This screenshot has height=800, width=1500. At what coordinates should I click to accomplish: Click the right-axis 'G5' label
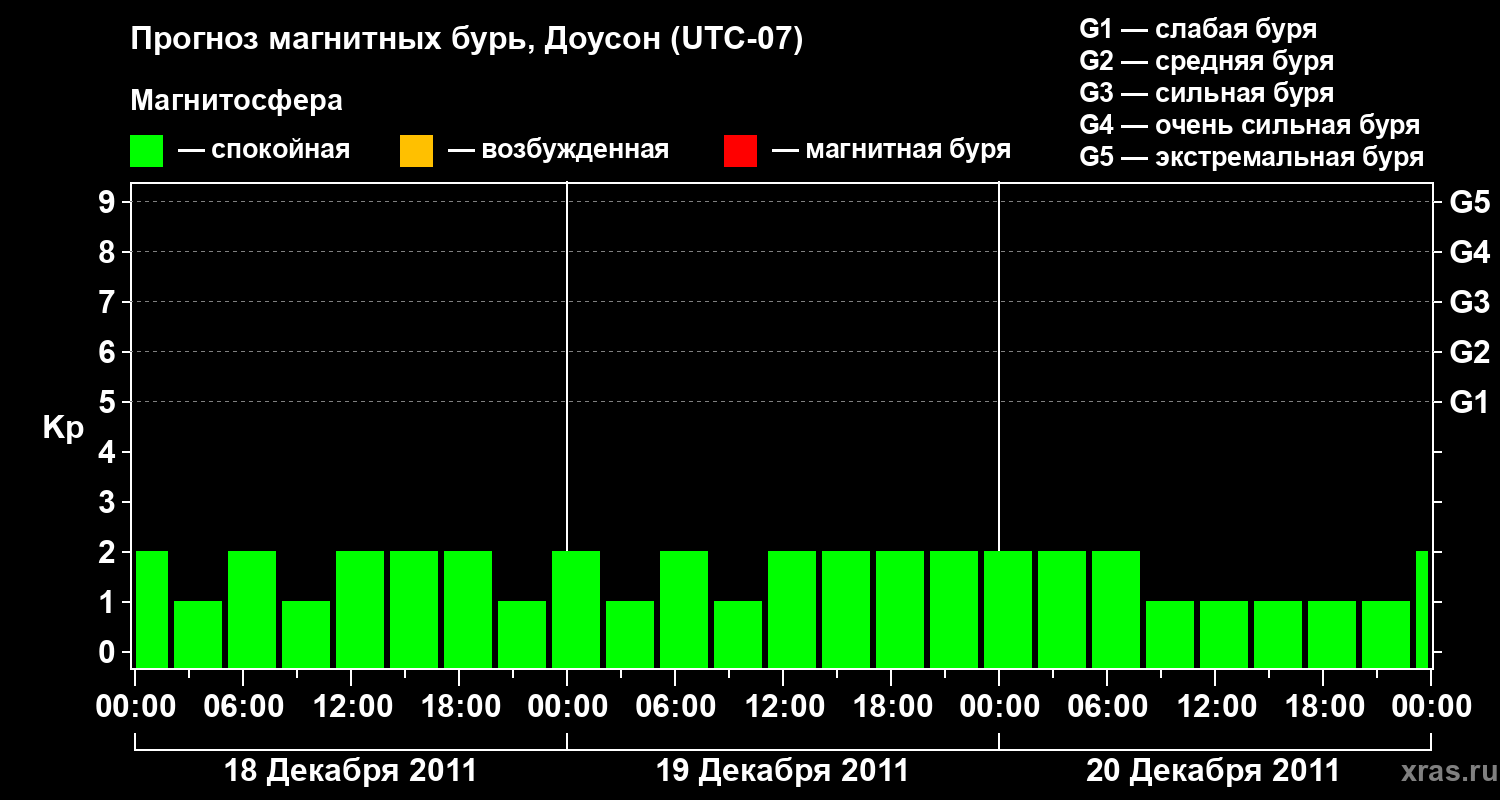click(1469, 202)
